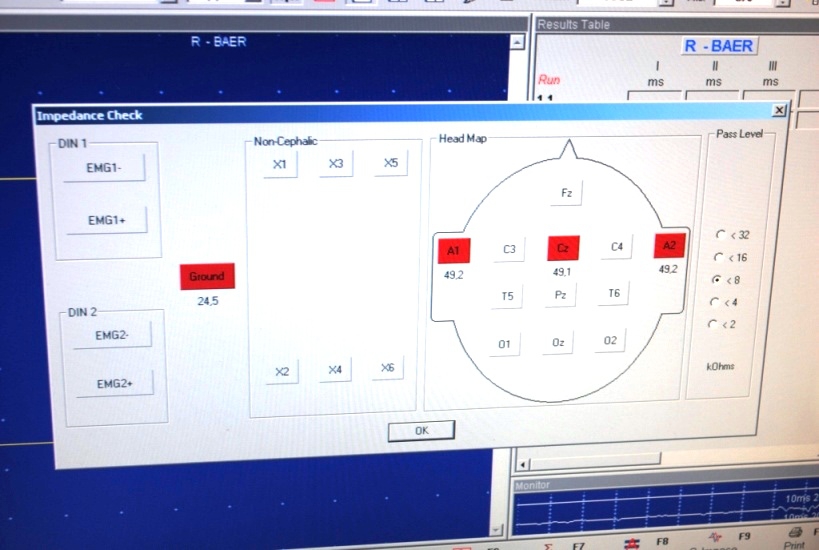Viewport: 819px width, 550px height.
Task: Click the X2 non-cephalic electrode
Action: [282, 371]
